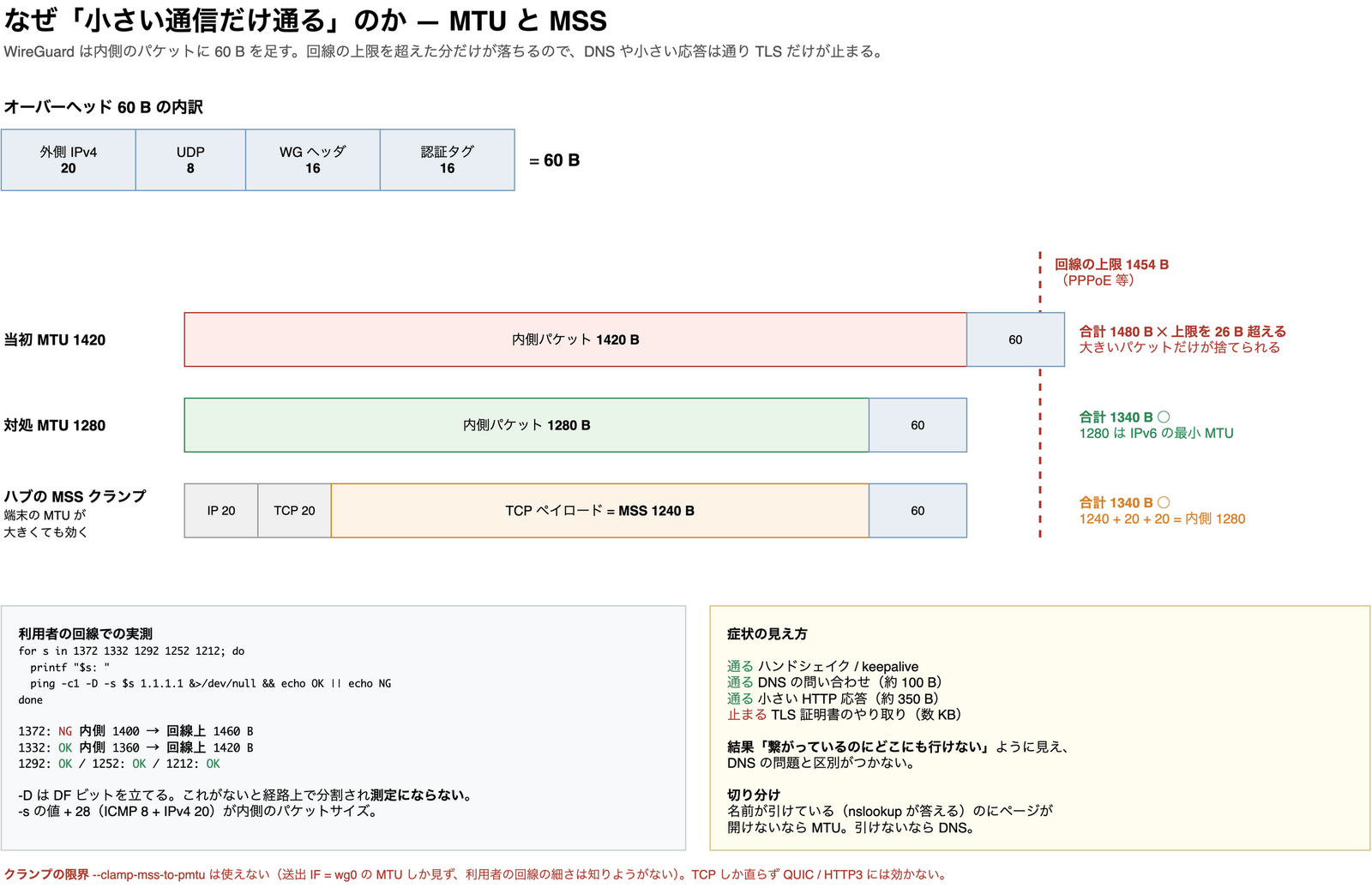
Task: Click the 回線の上限 1454 B label
Action: tap(1111, 265)
